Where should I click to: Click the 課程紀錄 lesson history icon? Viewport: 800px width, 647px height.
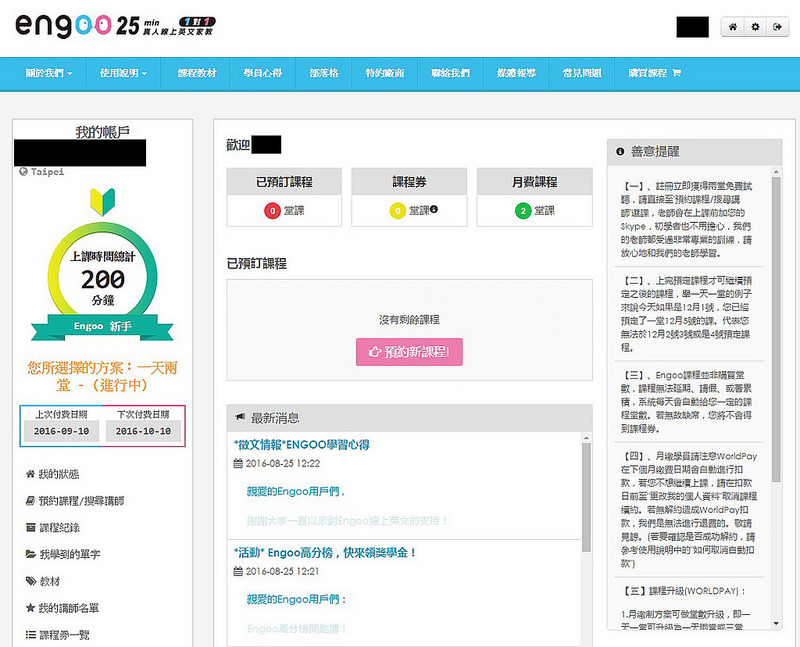[x=31, y=526]
